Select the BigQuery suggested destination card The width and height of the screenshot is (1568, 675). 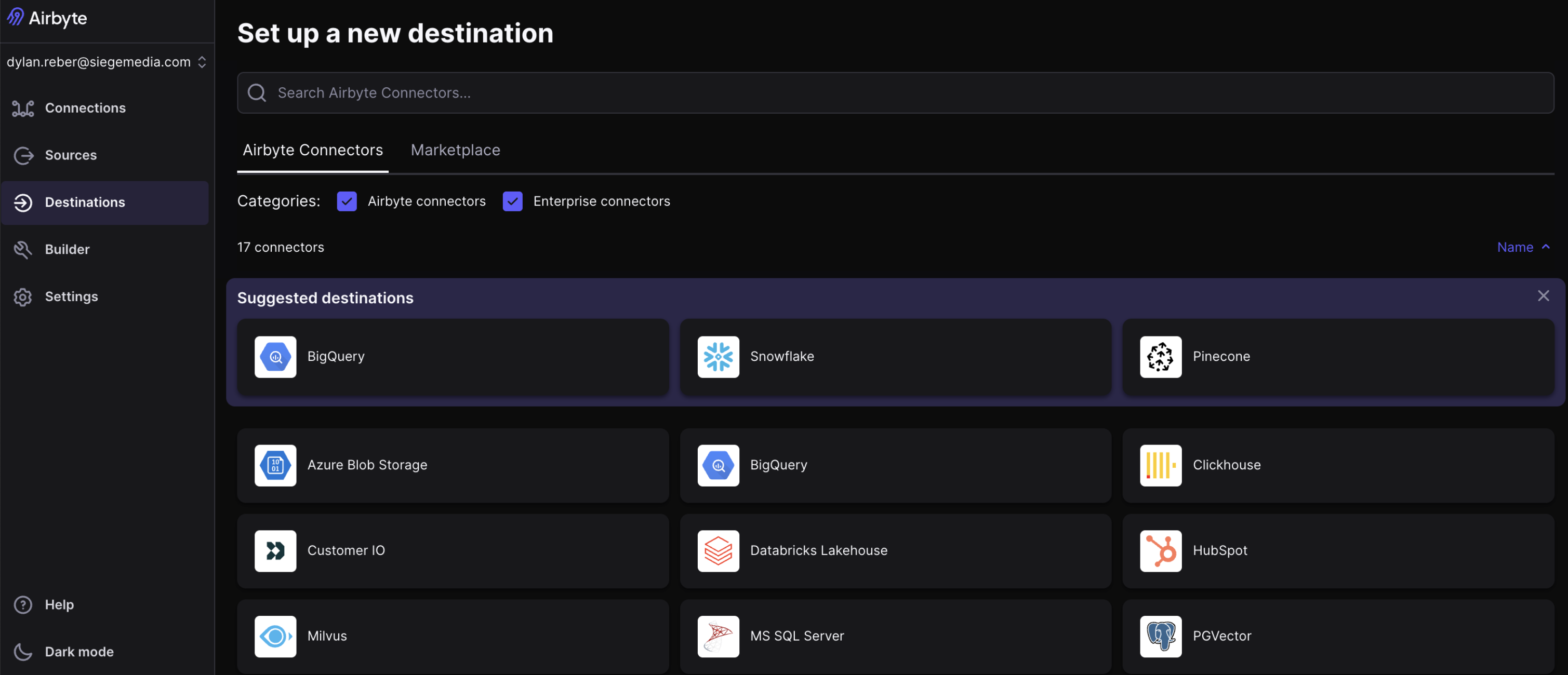453,357
